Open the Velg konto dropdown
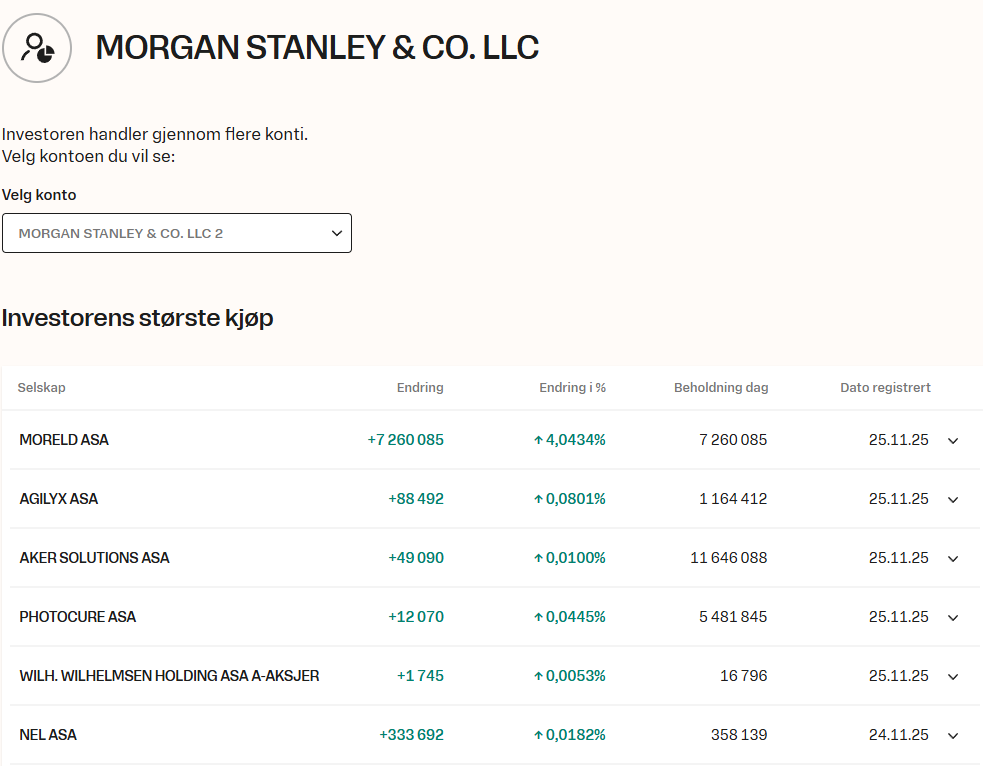 pyautogui.click(x=177, y=233)
